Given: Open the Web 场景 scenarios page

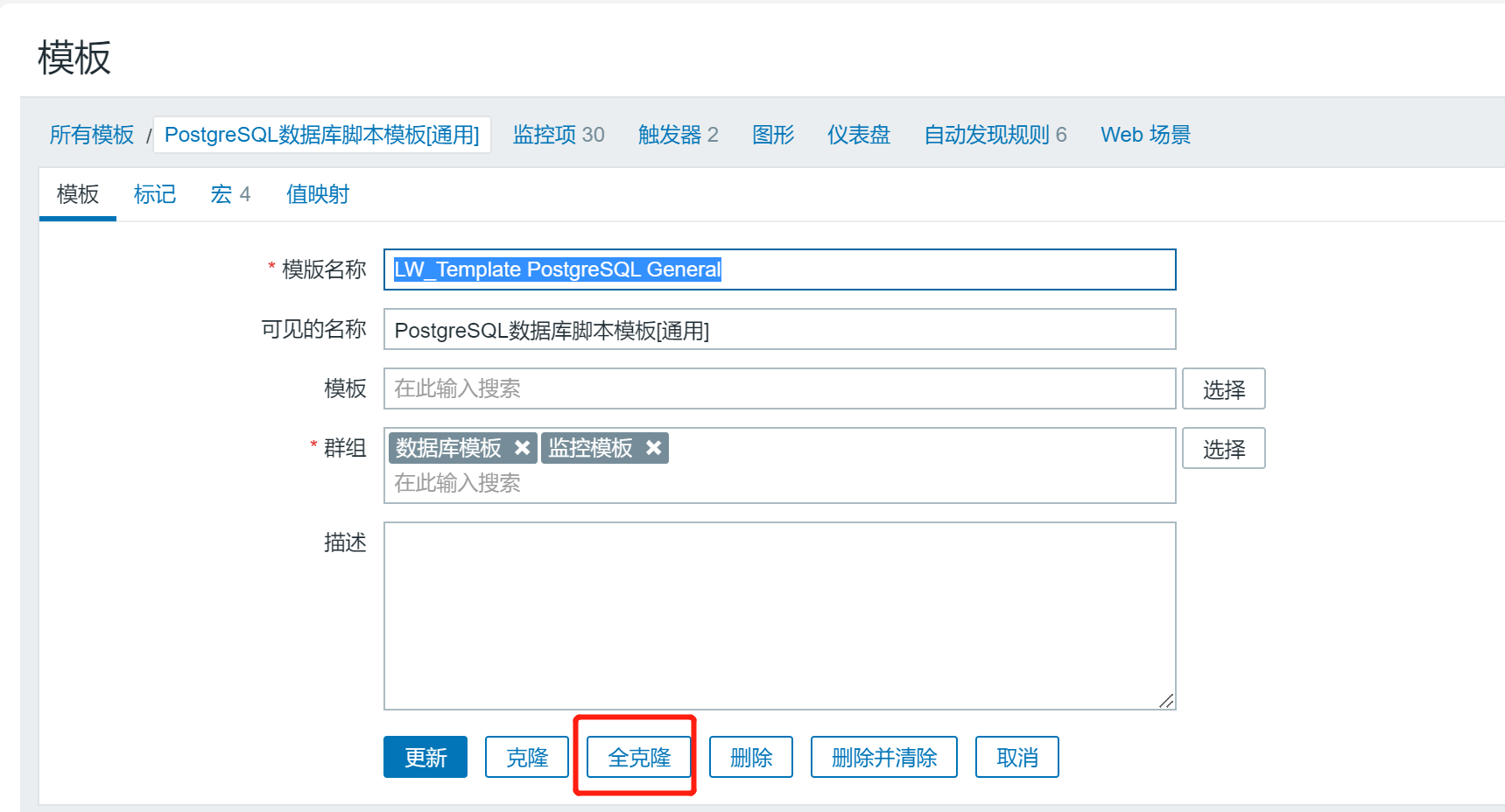Looking at the screenshot, I should coord(1146,135).
